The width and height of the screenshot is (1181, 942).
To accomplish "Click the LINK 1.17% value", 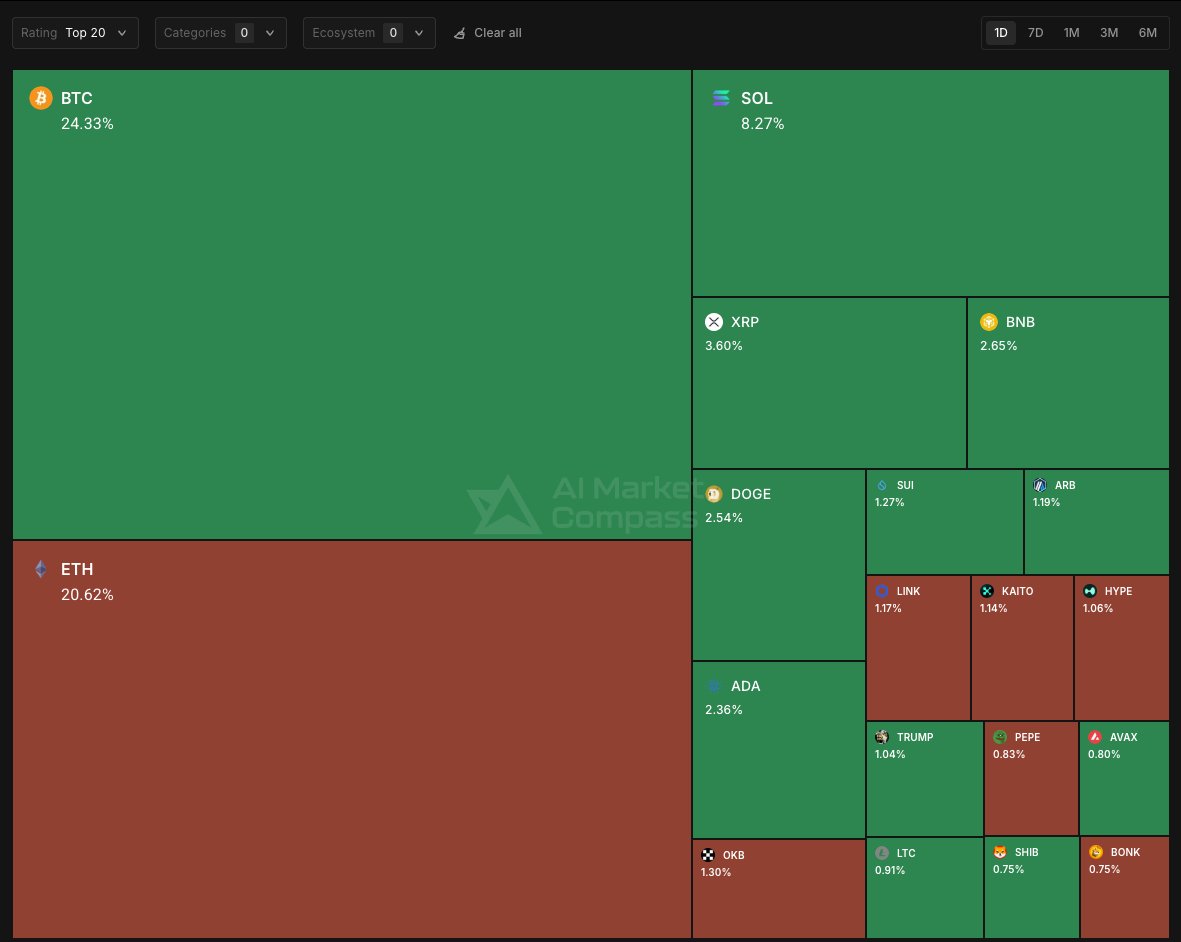I will click(x=888, y=608).
